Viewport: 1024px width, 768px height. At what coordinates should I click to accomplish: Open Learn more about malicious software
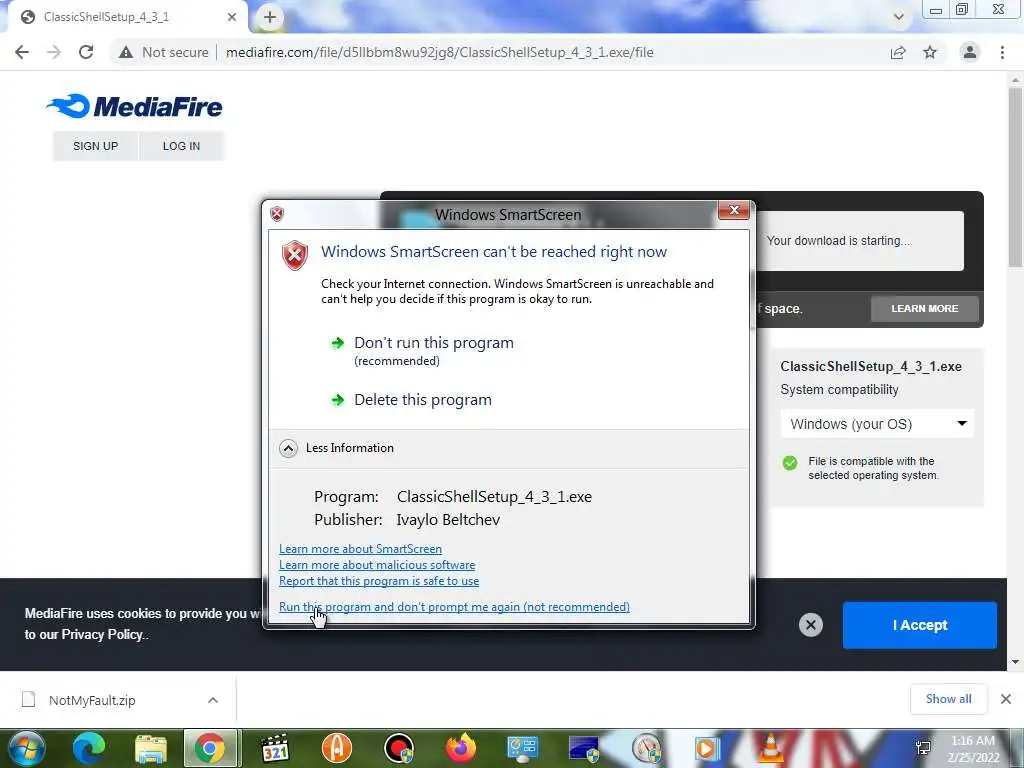click(377, 565)
